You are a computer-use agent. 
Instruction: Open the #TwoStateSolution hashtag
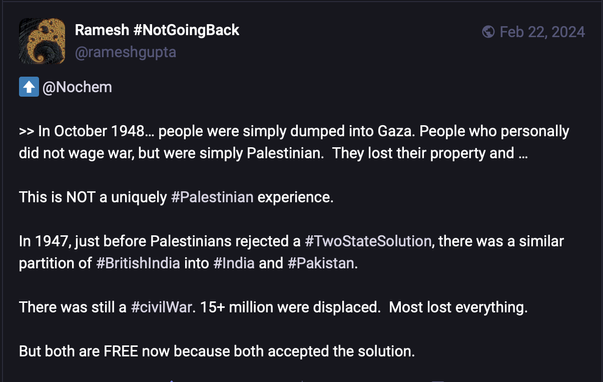pos(368,241)
